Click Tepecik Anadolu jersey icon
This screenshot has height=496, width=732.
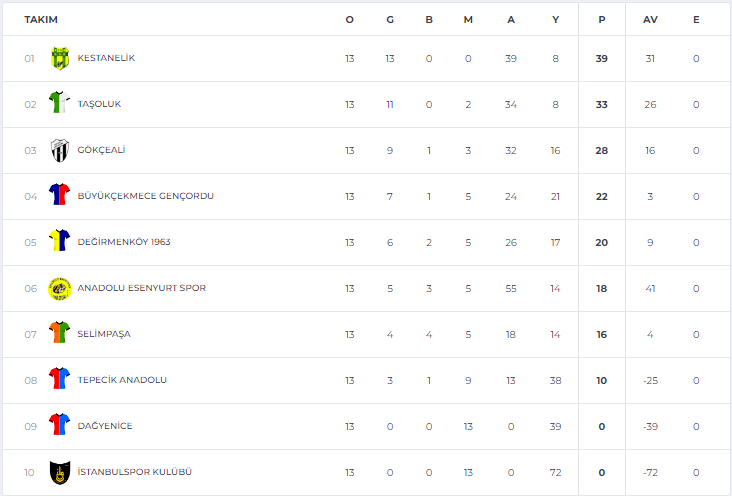59,378
